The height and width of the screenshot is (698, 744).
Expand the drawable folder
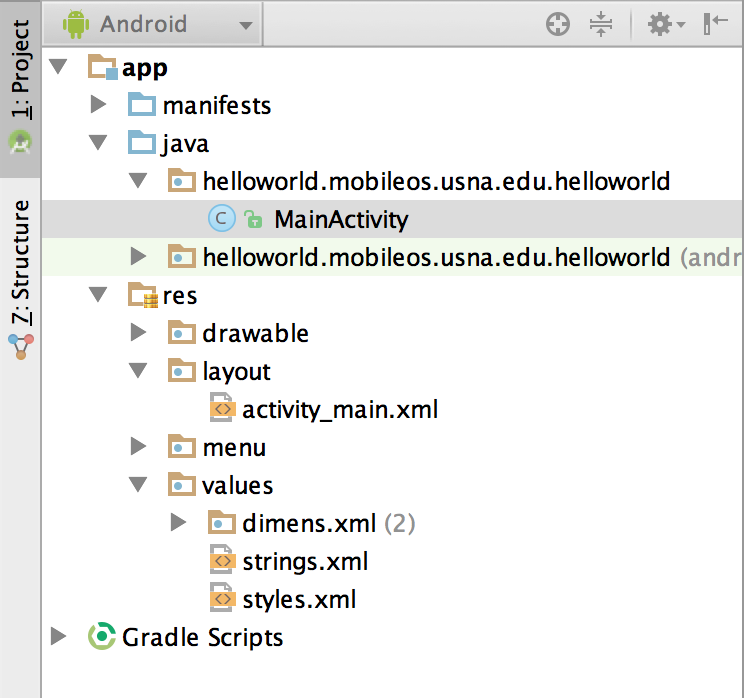tap(138, 333)
